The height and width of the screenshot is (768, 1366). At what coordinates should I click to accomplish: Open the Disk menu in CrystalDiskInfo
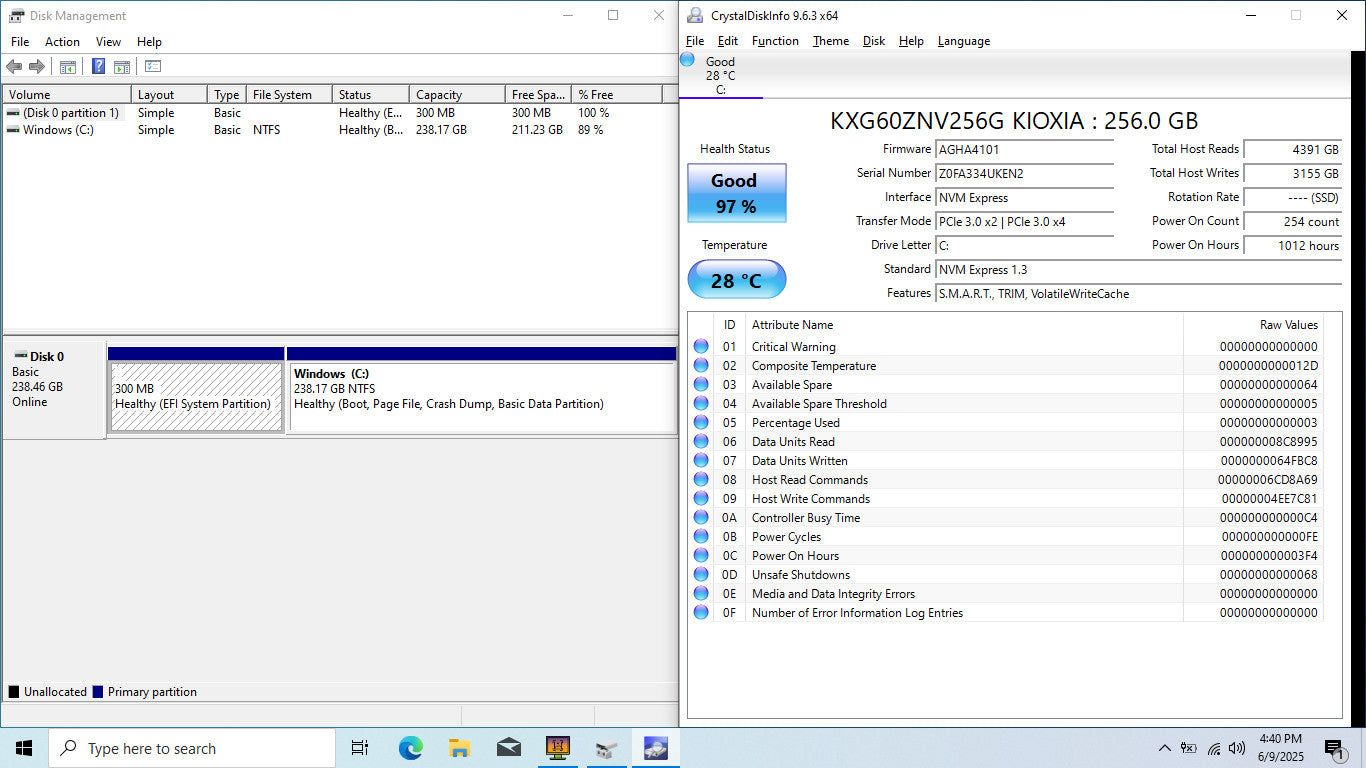pyautogui.click(x=874, y=41)
